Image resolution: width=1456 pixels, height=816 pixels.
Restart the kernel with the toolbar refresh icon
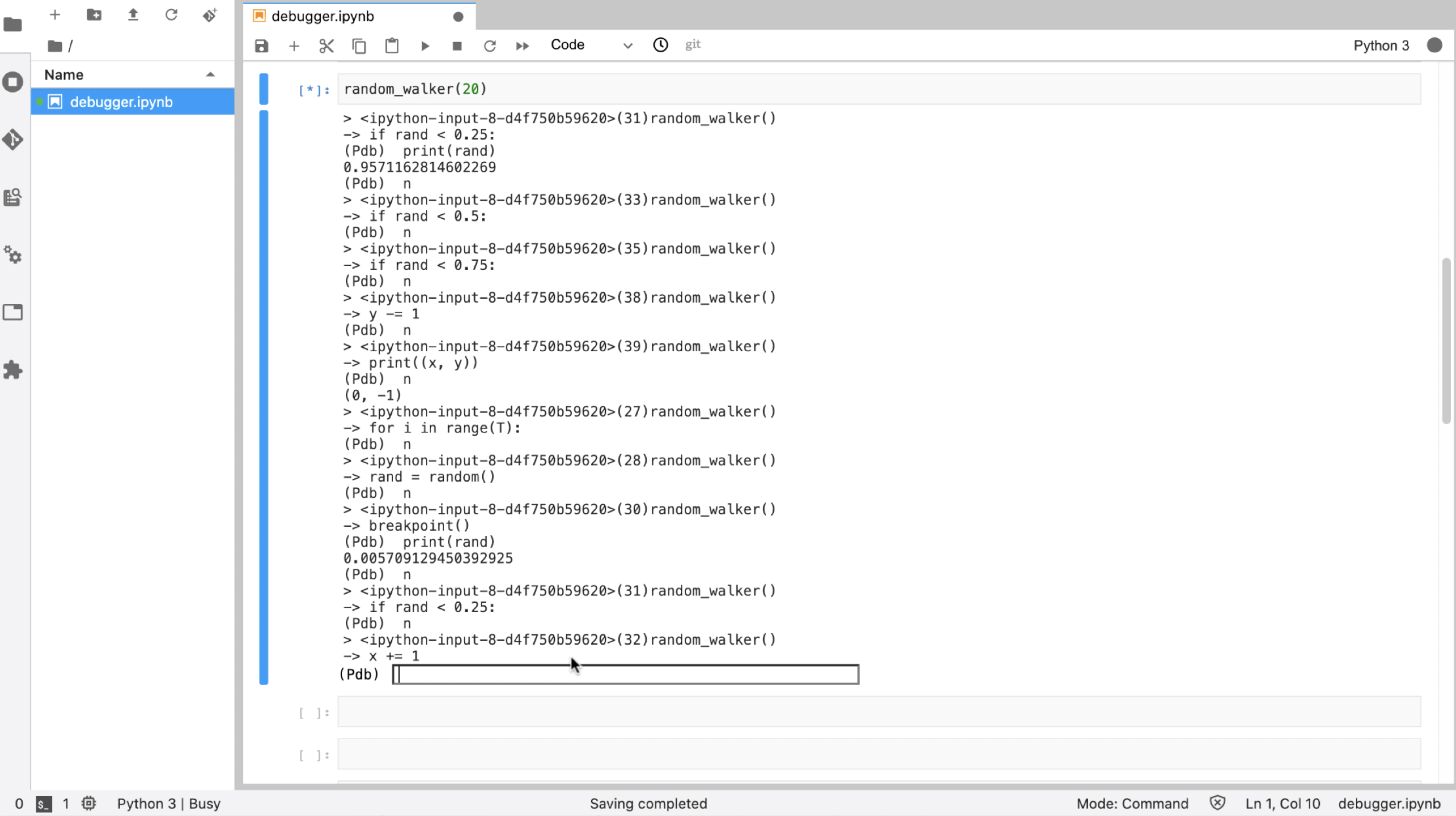pos(490,46)
